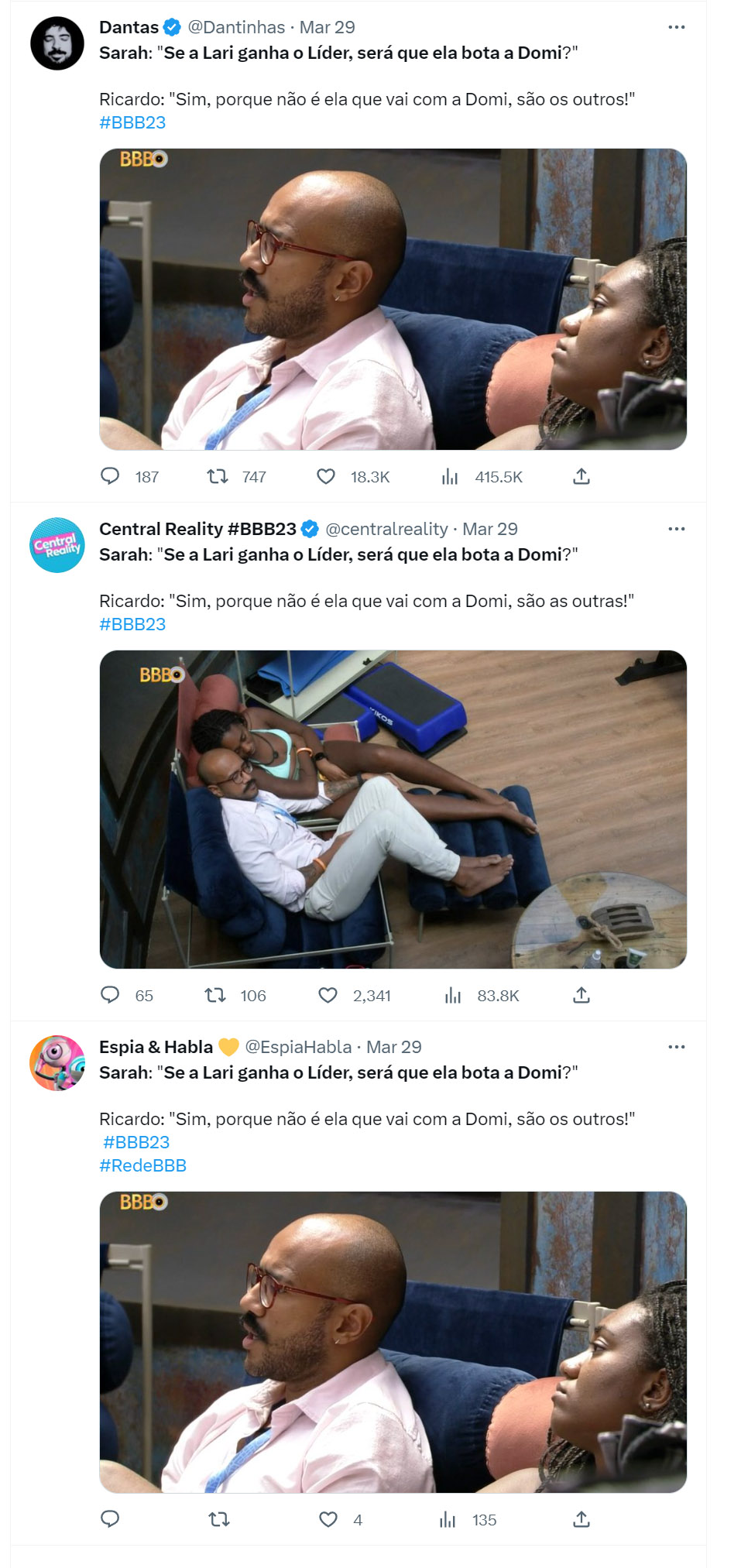Image resolution: width=741 pixels, height=1568 pixels.
Task: Click the #RedeBBB hashtag
Action: tap(142, 1165)
